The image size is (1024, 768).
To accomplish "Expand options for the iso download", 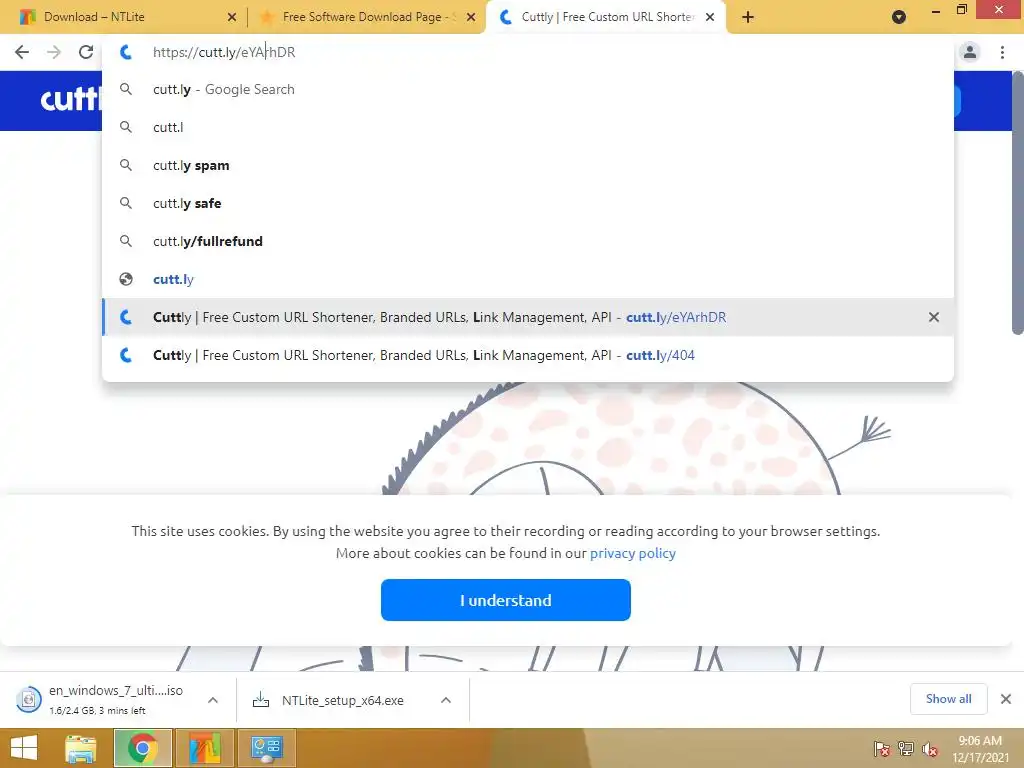I will pyautogui.click(x=213, y=700).
